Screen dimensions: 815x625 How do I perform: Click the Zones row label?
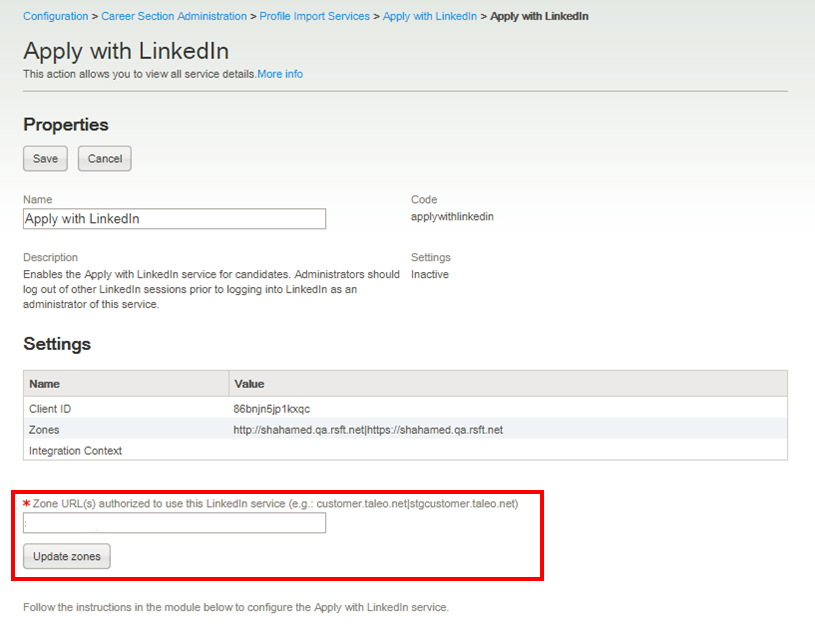44,429
